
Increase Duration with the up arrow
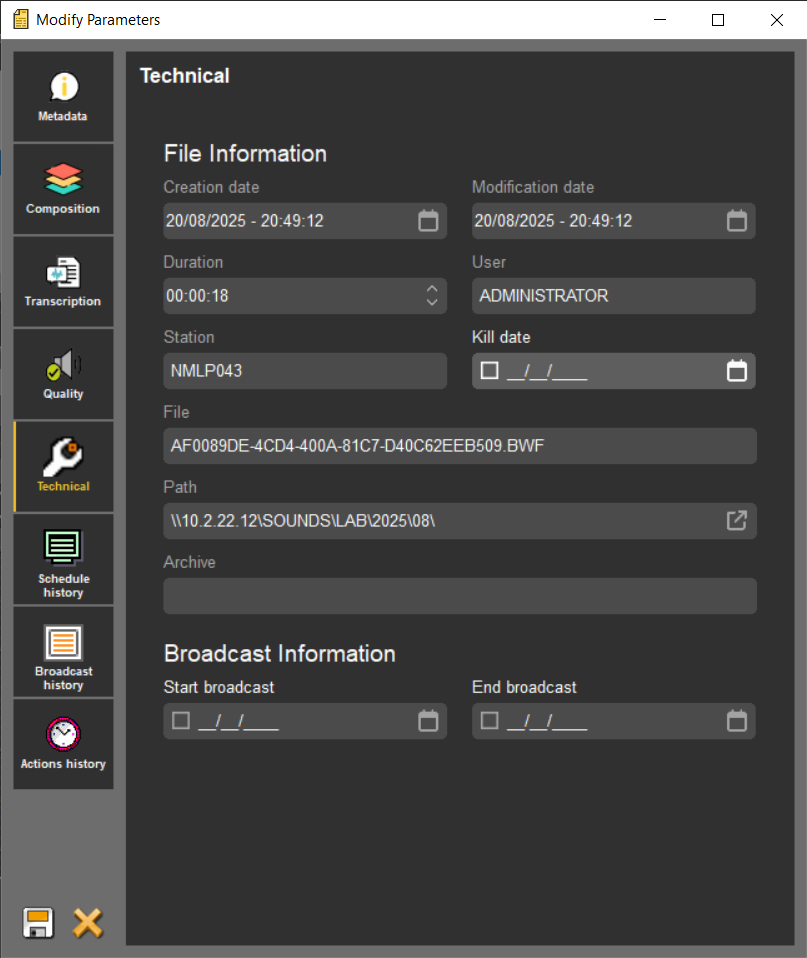[432, 290]
